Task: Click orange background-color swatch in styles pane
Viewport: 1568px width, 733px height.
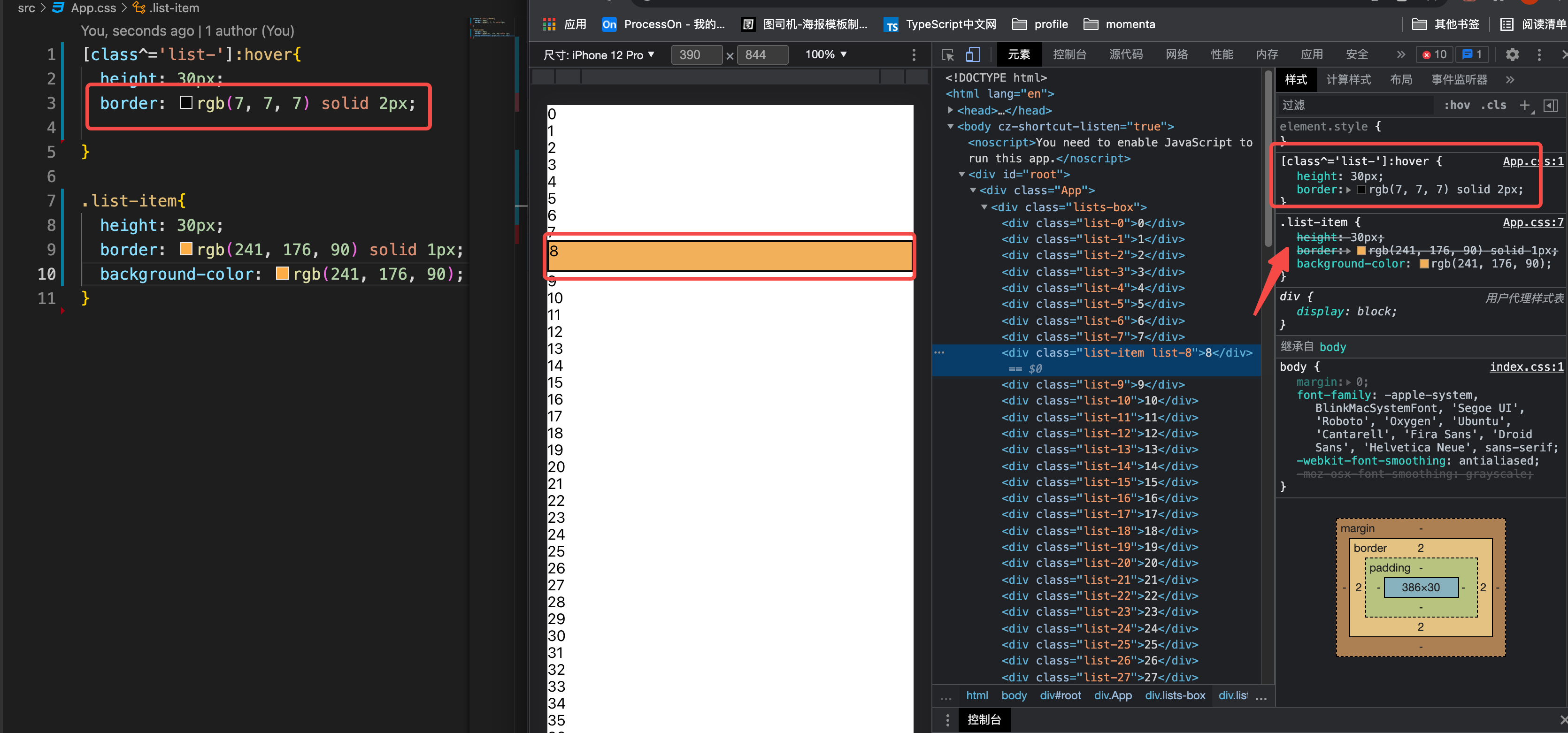Action: [1424, 264]
